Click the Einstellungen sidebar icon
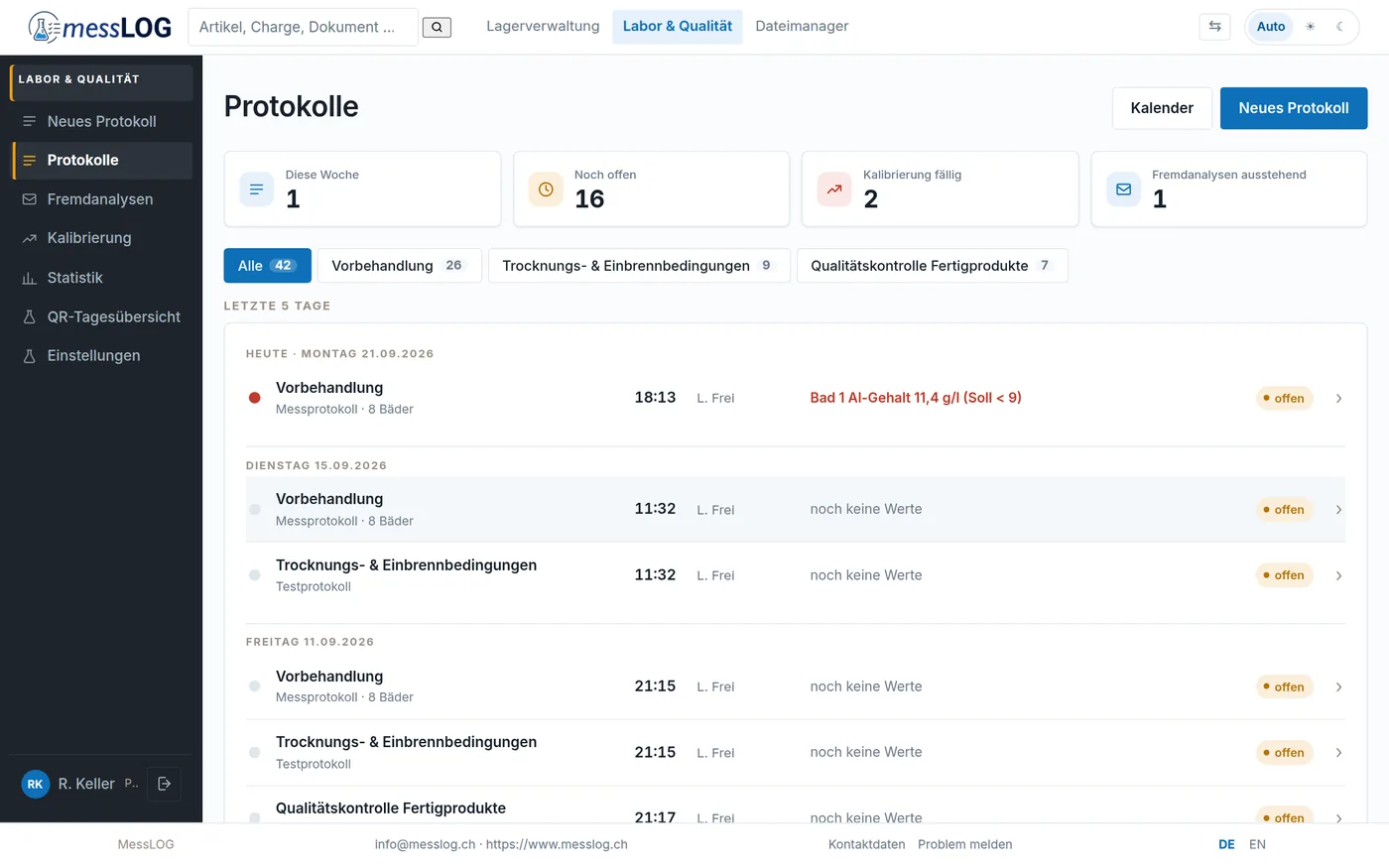 (x=30, y=356)
